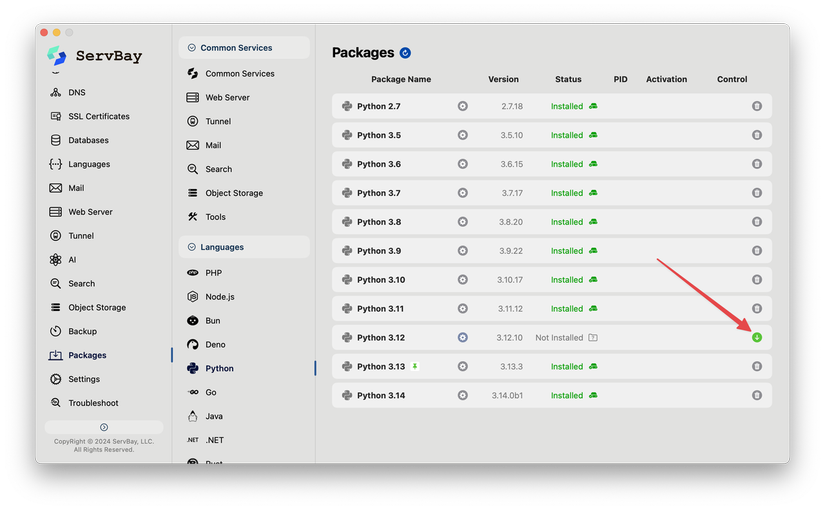Click the Not Installed status icon for Python 3.12
Viewport: 825px width, 510px height.
(x=593, y=337)
